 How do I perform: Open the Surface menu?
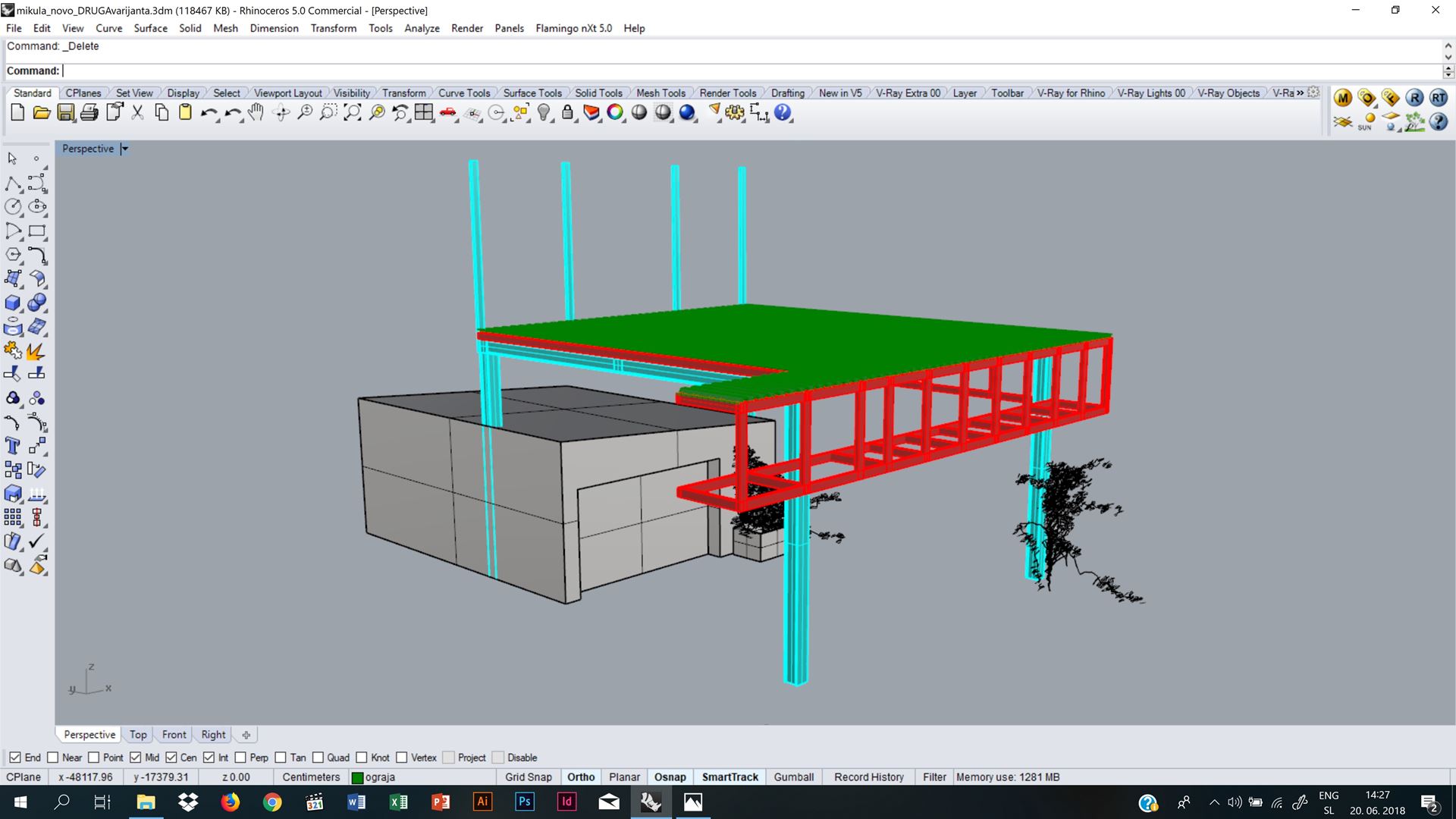click(x=150, y=28)
